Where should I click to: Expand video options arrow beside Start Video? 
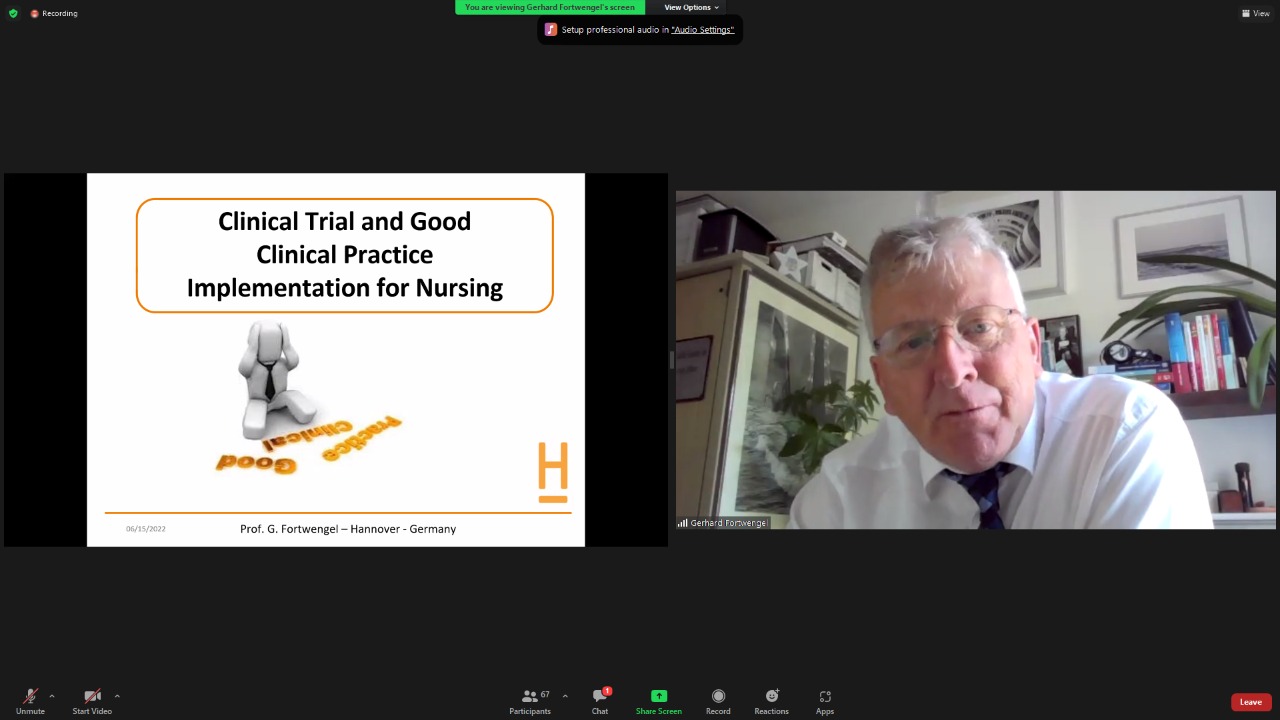(117, 696)
